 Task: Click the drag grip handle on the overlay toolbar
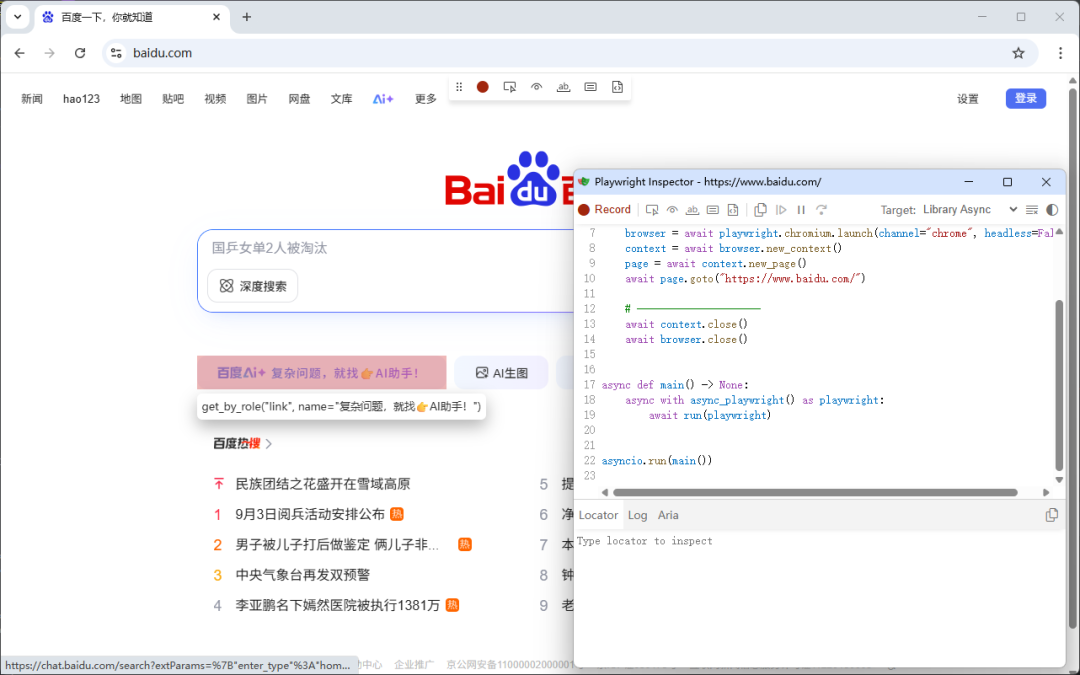[x=459, y=87]
